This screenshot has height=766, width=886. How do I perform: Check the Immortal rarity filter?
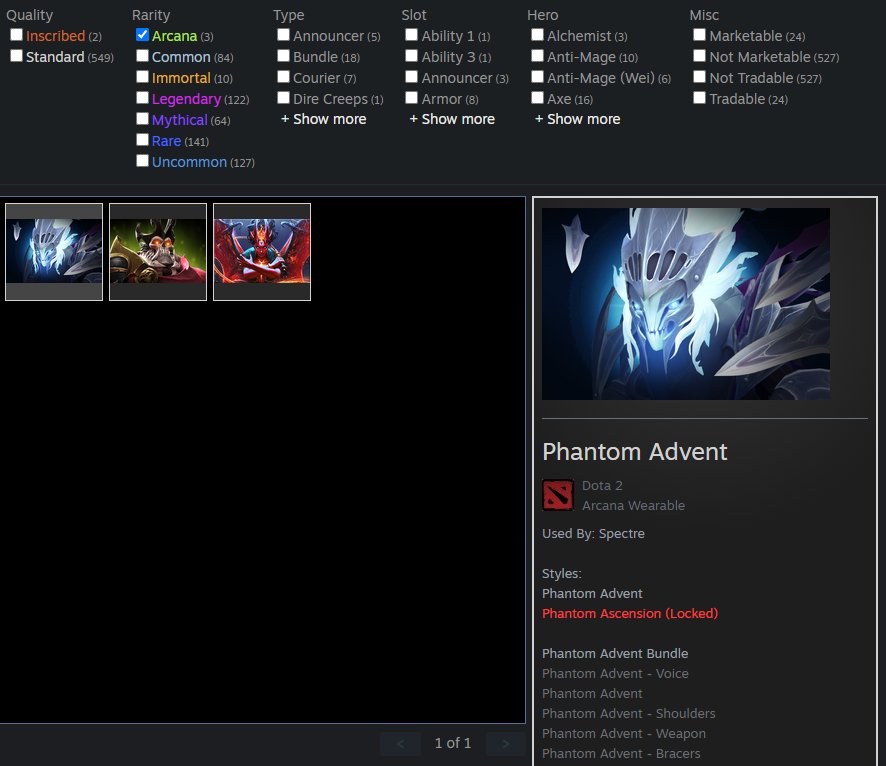142,77
